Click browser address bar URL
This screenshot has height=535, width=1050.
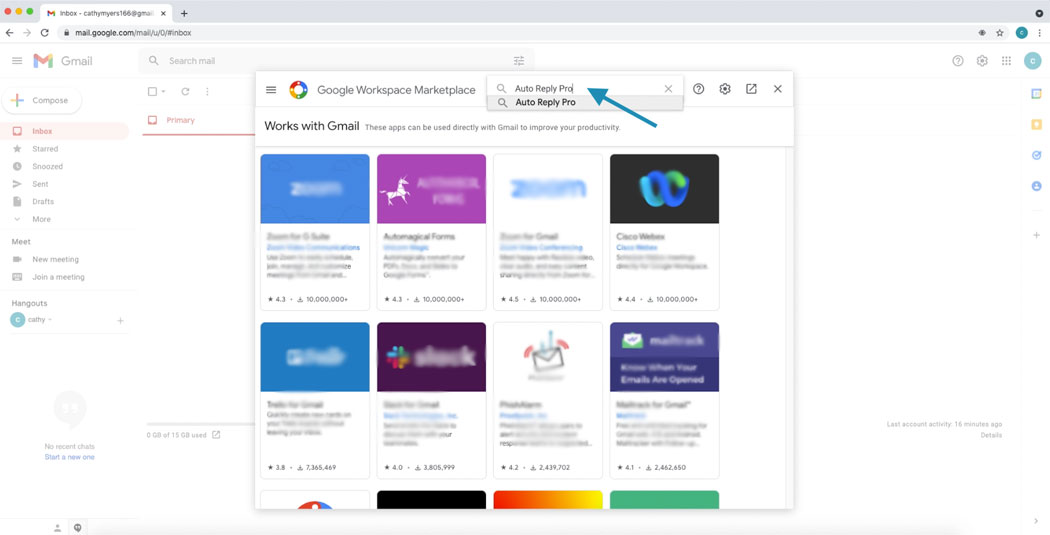(x=133, y=32)
